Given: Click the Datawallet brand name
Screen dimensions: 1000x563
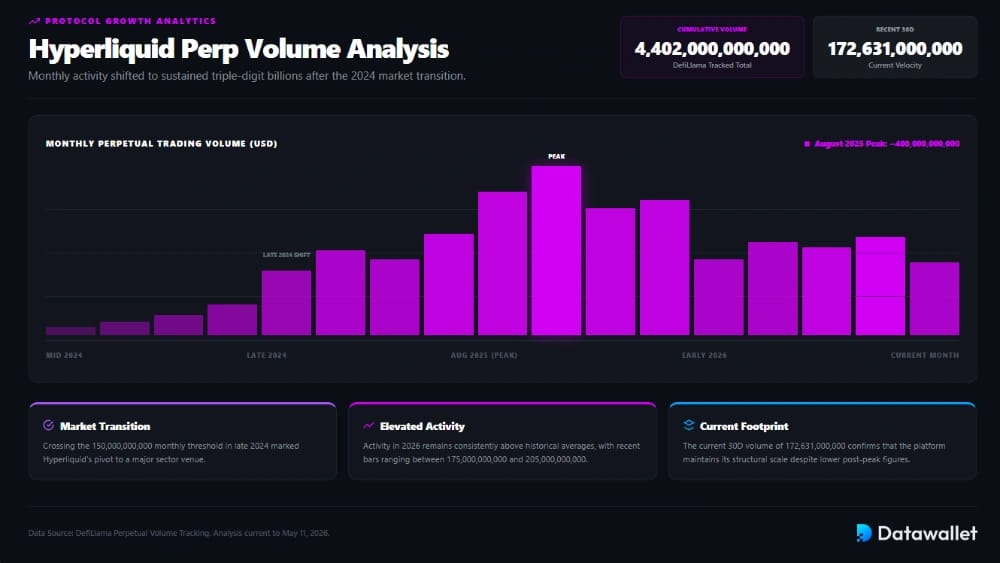Looking at the screenshot, I should point(927,533).
